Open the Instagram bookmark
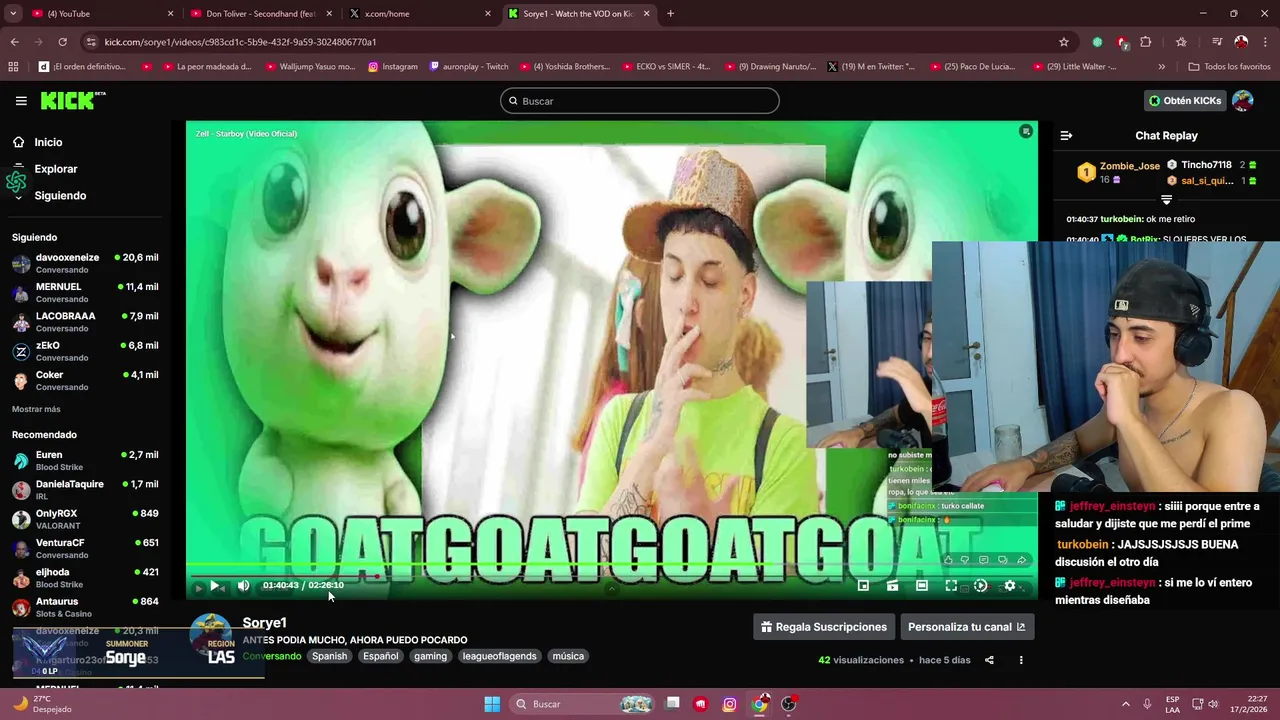Viewport: 1280px width, 720px height. (393, 67)
